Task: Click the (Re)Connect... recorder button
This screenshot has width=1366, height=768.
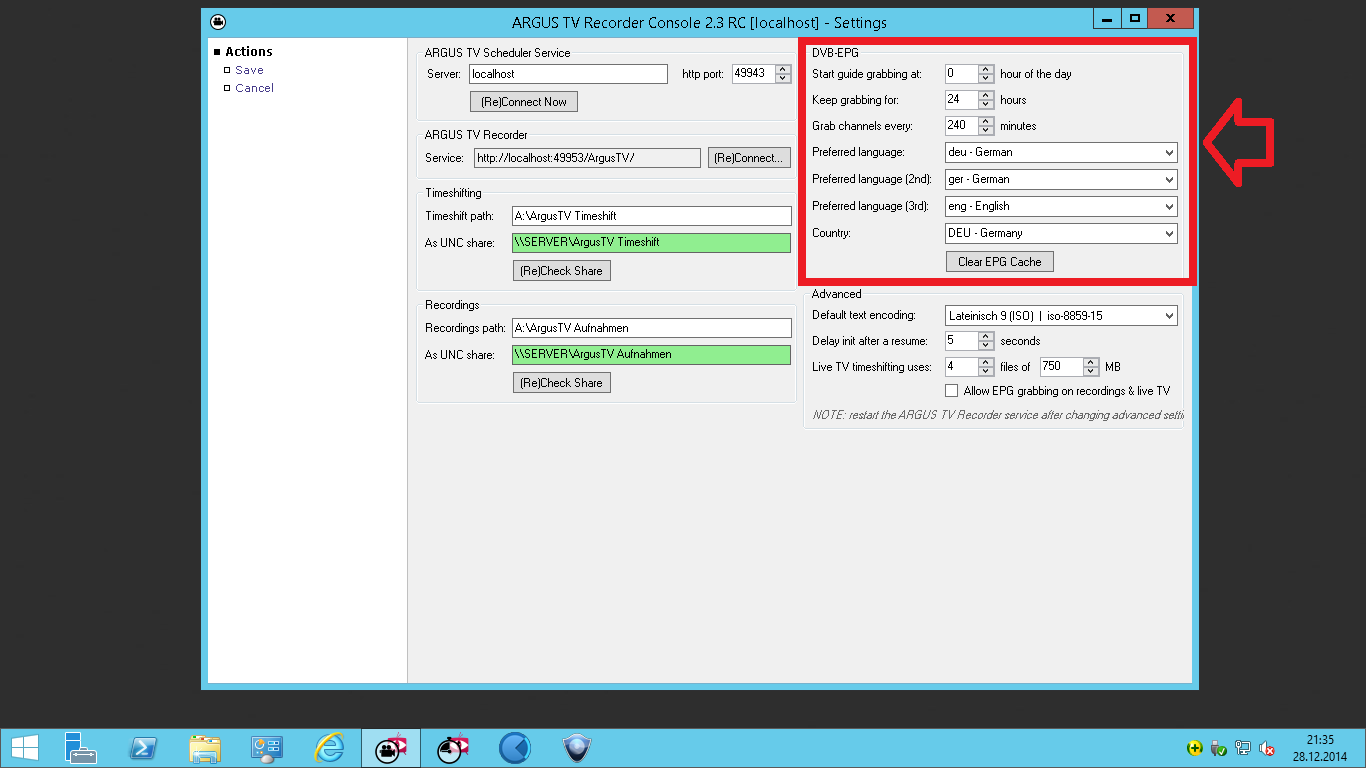Action: 749,158
